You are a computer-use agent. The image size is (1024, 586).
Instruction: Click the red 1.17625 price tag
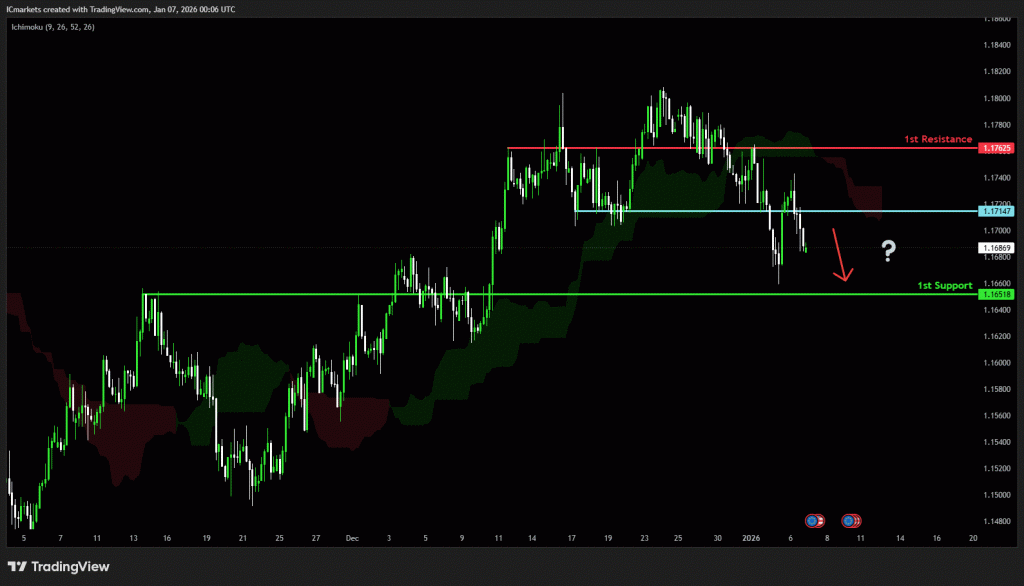pyautogui.click(x=997, y=148)
